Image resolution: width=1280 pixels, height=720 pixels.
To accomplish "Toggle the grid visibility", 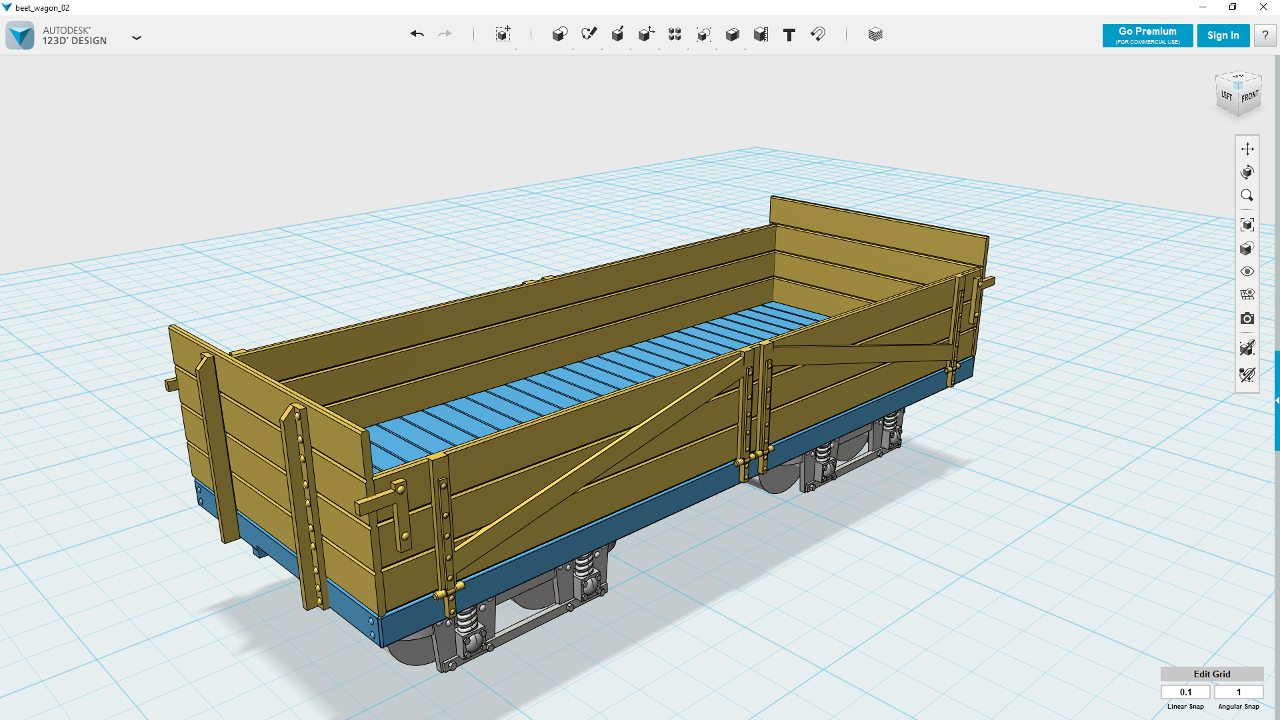I will coord(1247,295).
